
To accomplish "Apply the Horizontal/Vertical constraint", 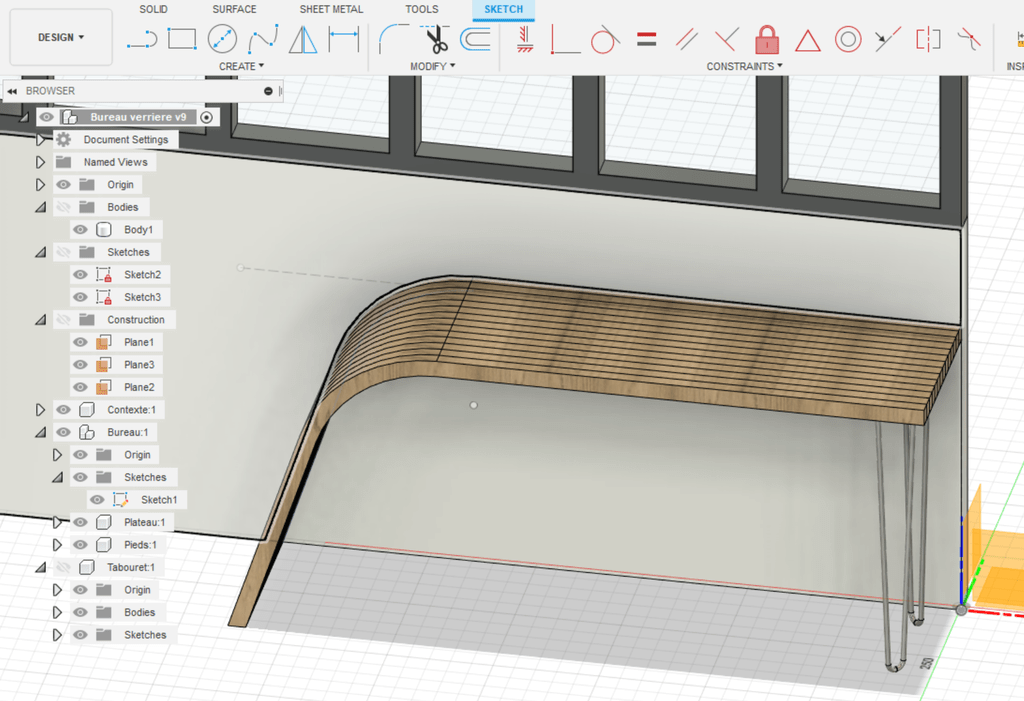I will (524, 39).
